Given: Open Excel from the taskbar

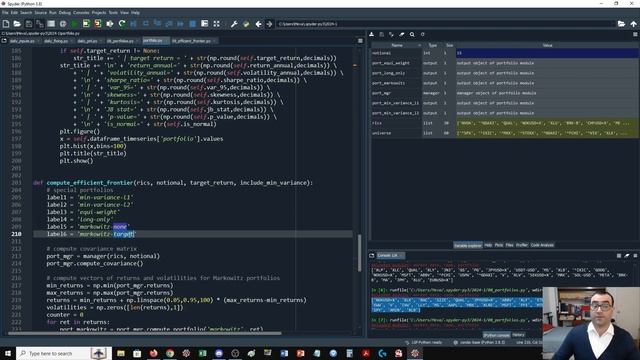Looking at the screenshot, I should click(202, 353).
